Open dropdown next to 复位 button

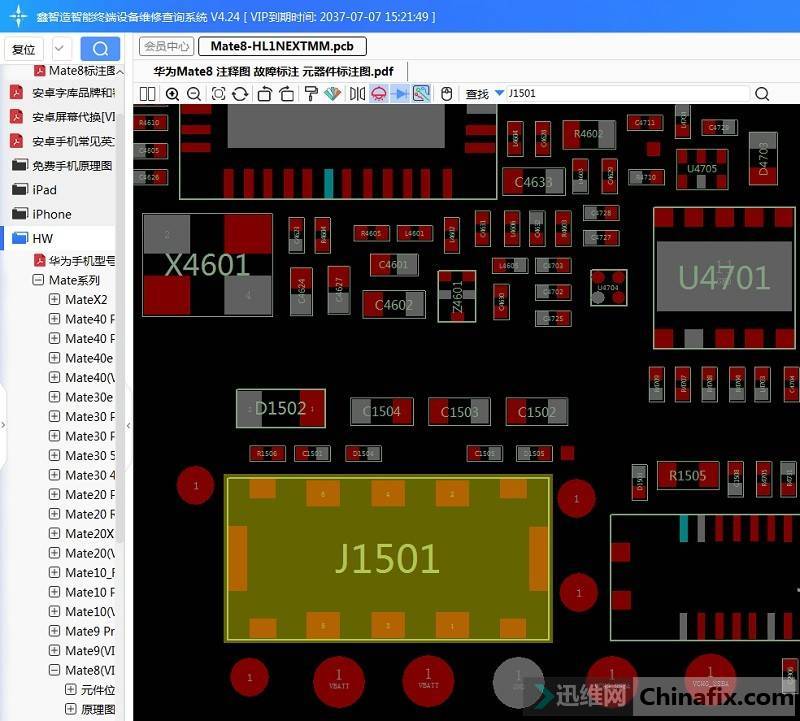60,49
